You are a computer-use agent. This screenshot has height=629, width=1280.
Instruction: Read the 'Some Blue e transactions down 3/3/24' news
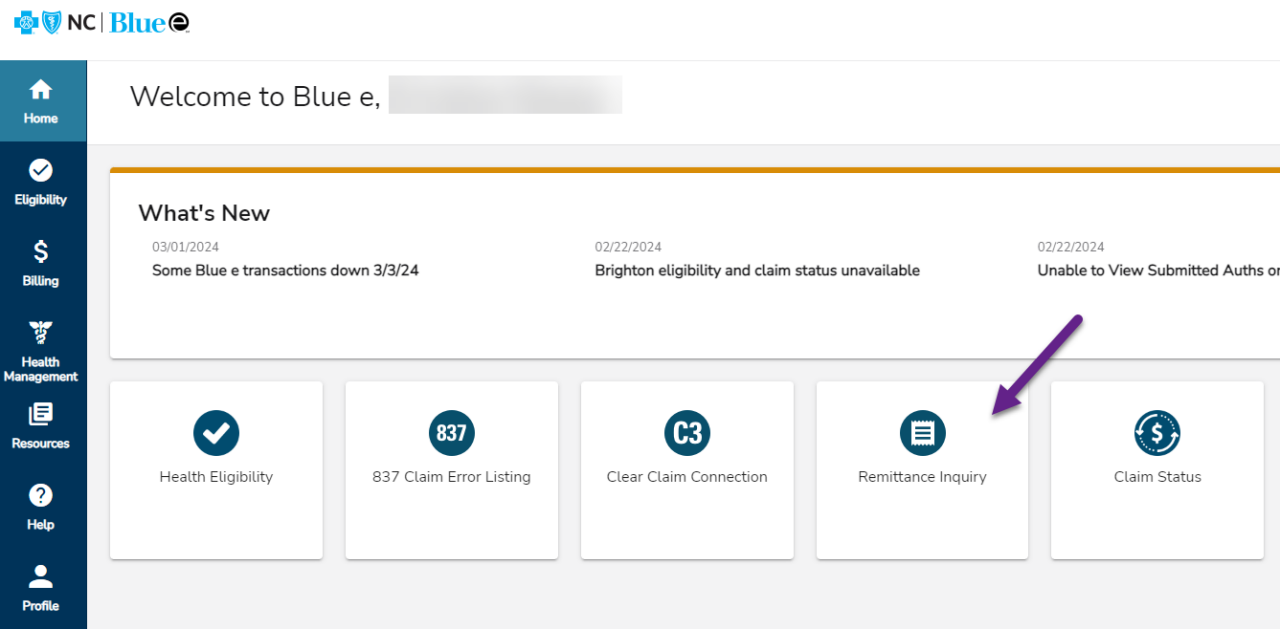click(x=285, y=270)
